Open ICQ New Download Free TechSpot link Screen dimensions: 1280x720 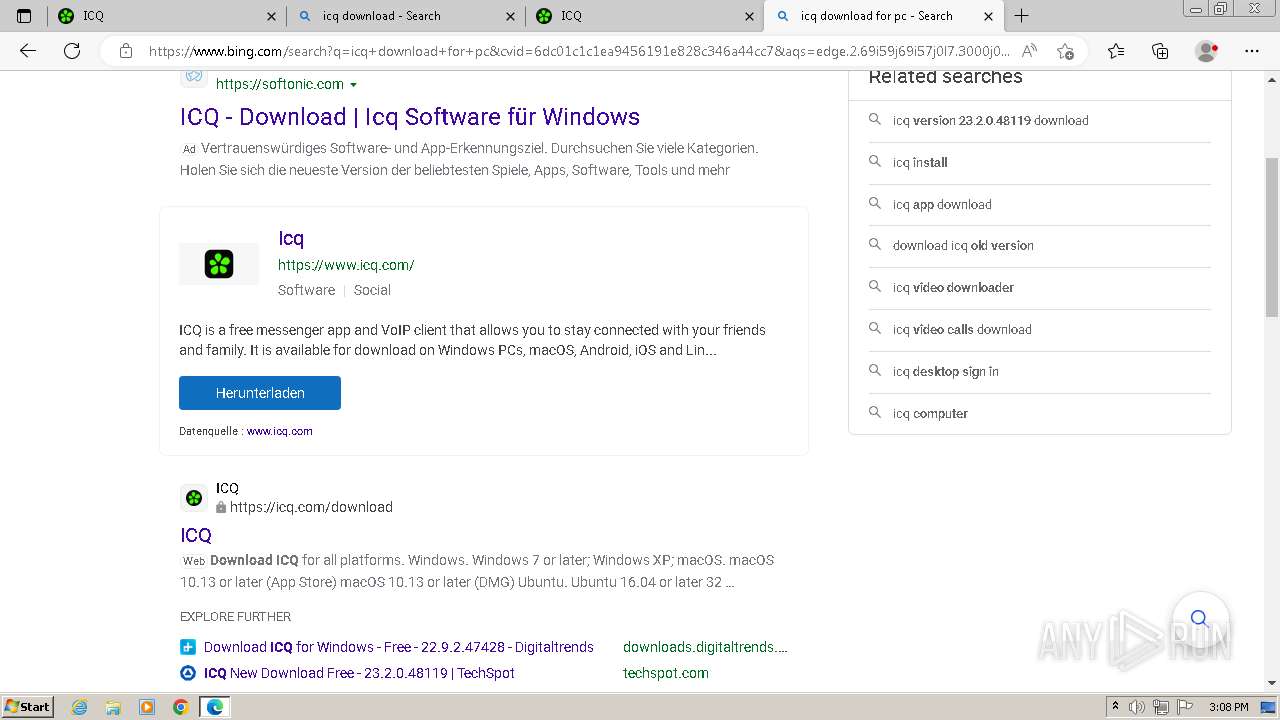click(359, 673)
